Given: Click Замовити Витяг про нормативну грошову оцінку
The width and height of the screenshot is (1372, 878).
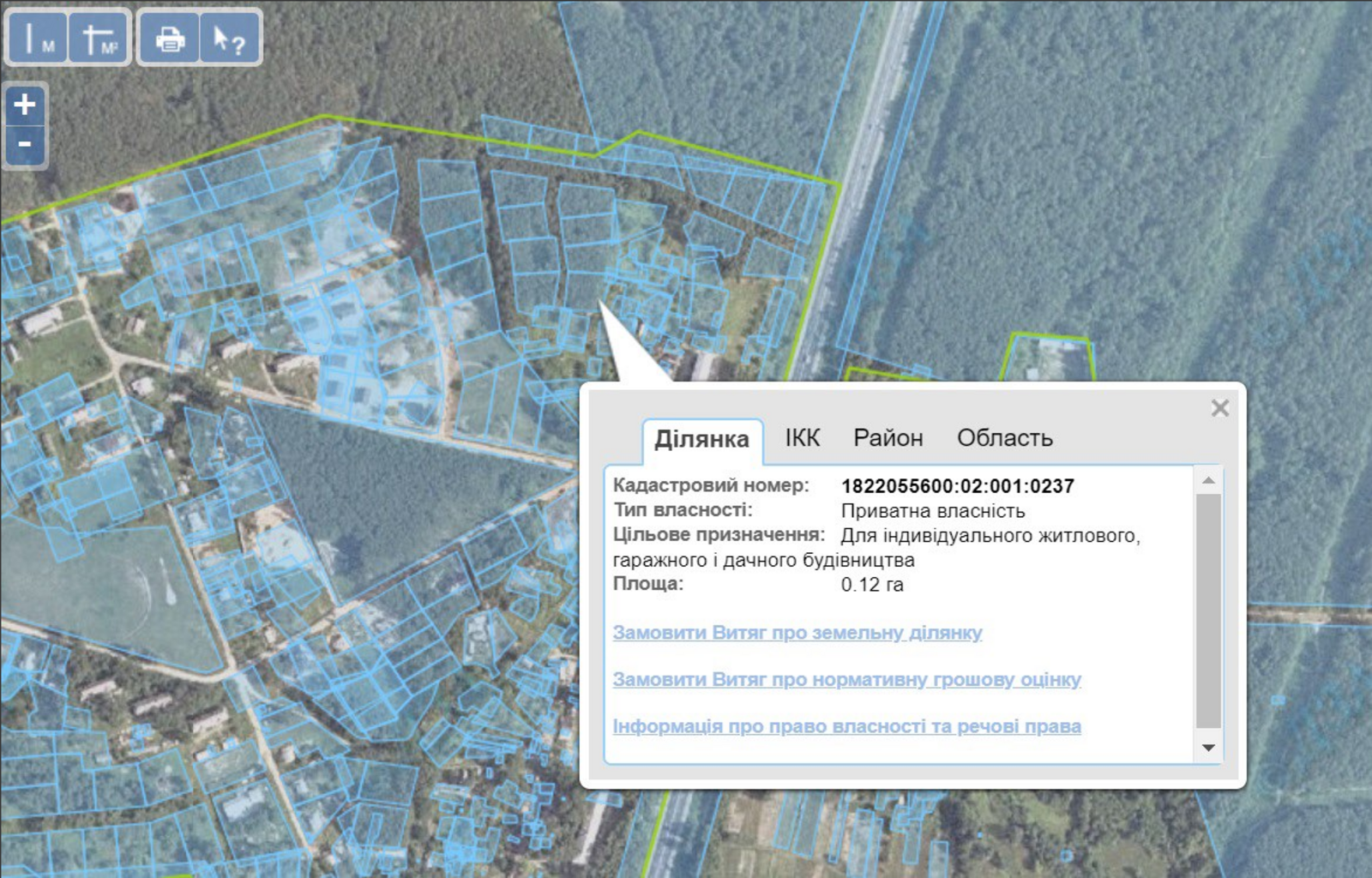Looking at the screenshot, I should (846, 680).
